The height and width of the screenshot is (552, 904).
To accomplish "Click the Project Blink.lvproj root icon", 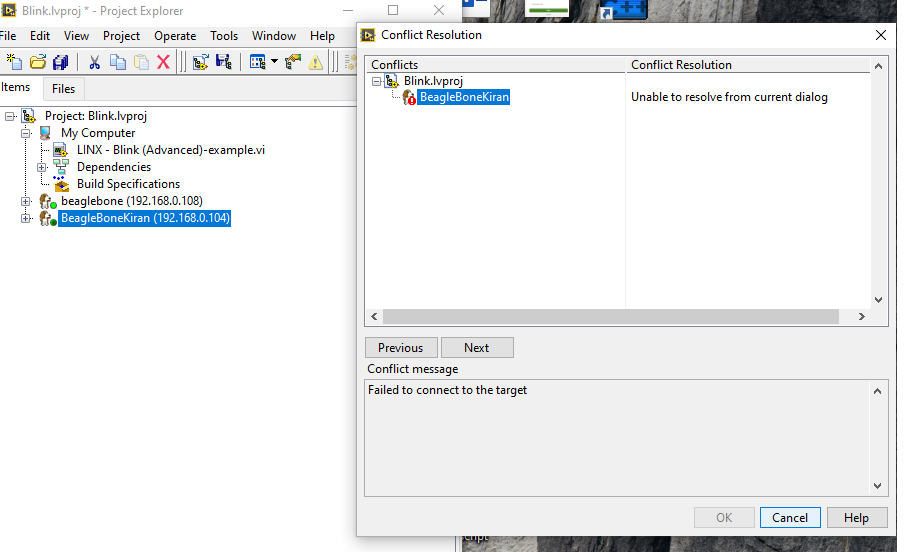I will [29, 116].
